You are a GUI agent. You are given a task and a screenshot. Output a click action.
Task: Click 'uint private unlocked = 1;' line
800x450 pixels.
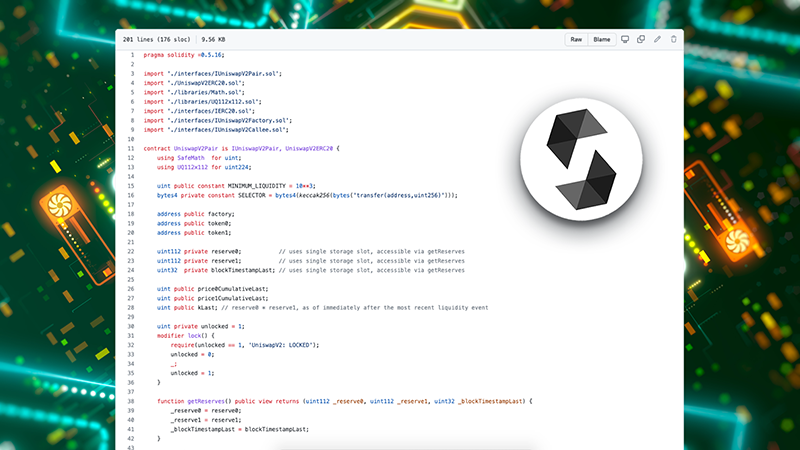tap(201, 327)
